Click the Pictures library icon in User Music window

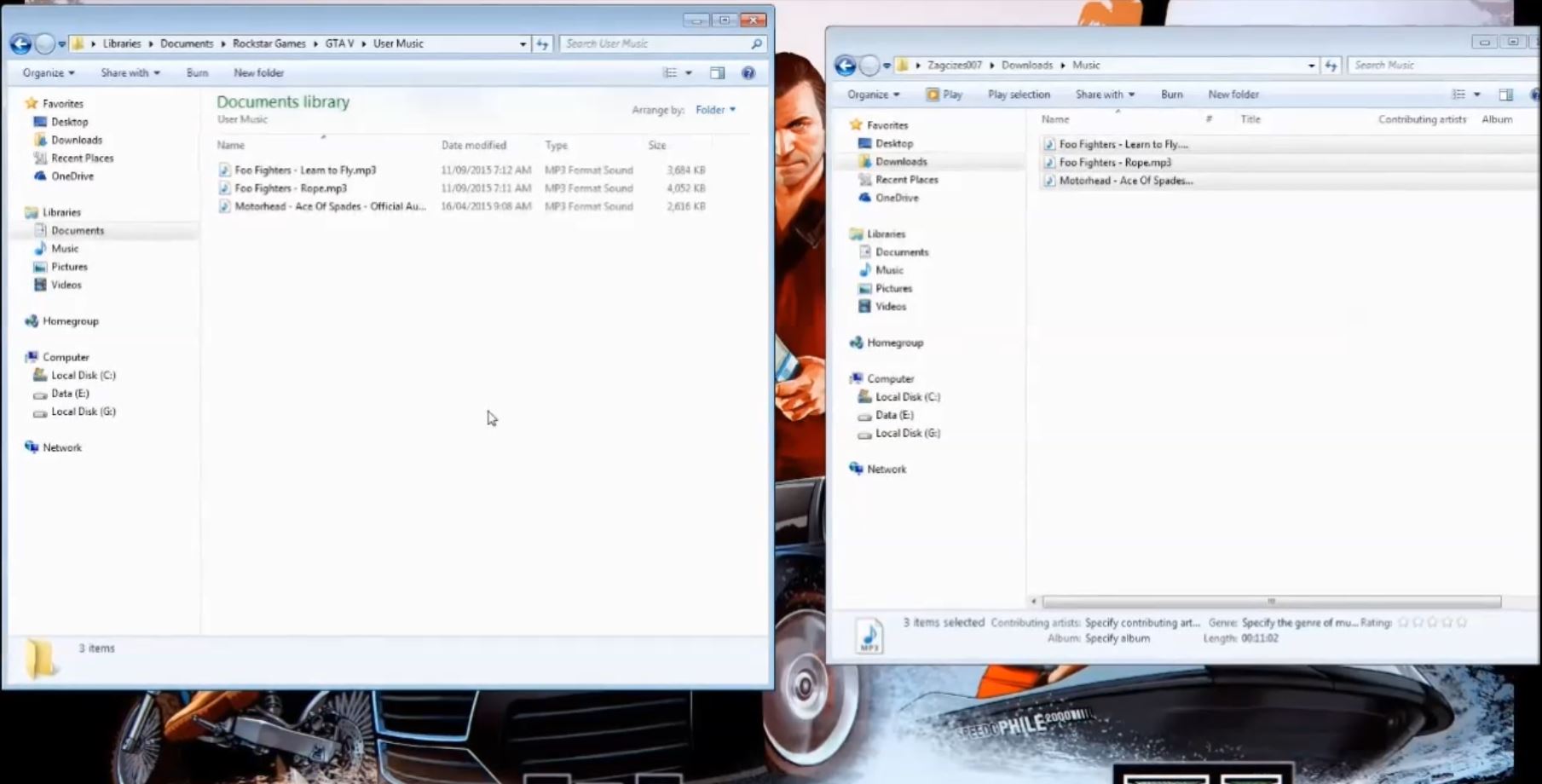pos(40,267)
